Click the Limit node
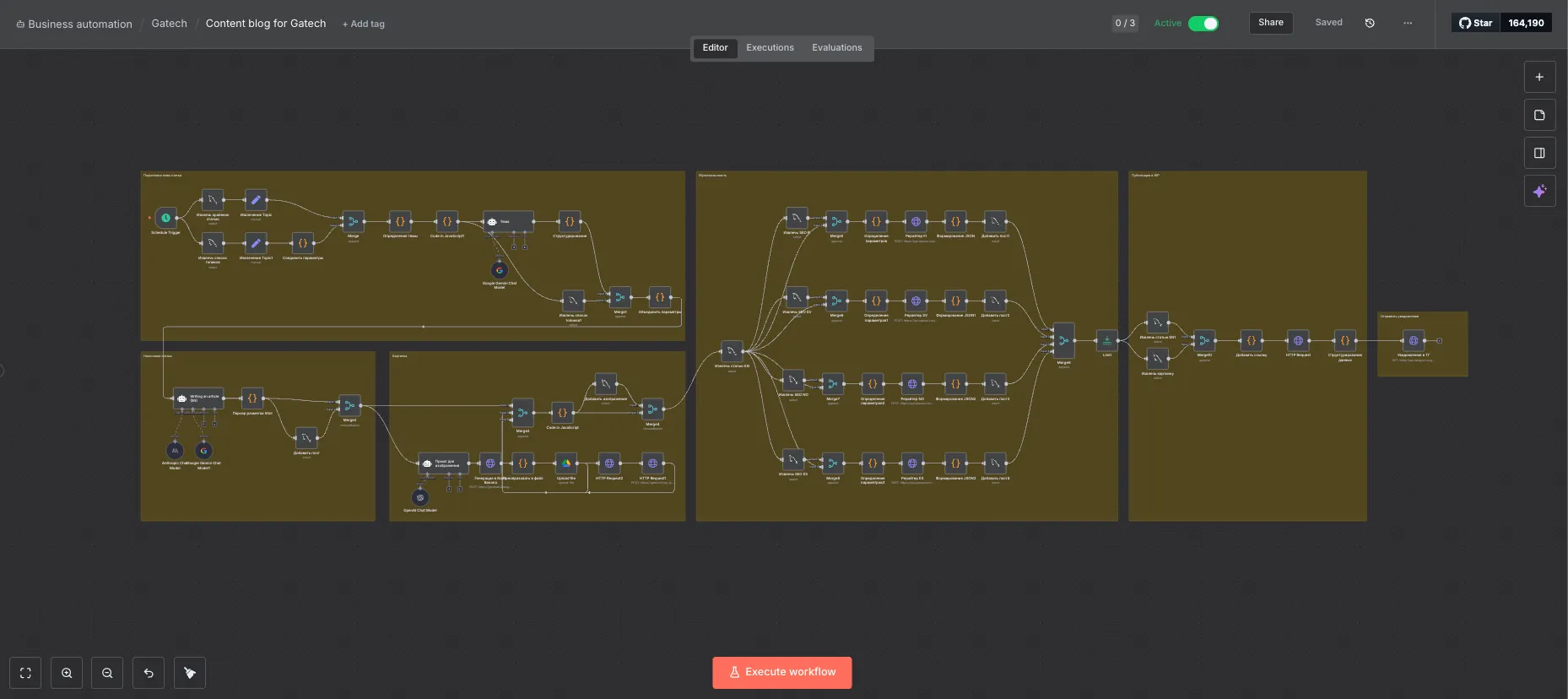 click(x=1106, y=341)
